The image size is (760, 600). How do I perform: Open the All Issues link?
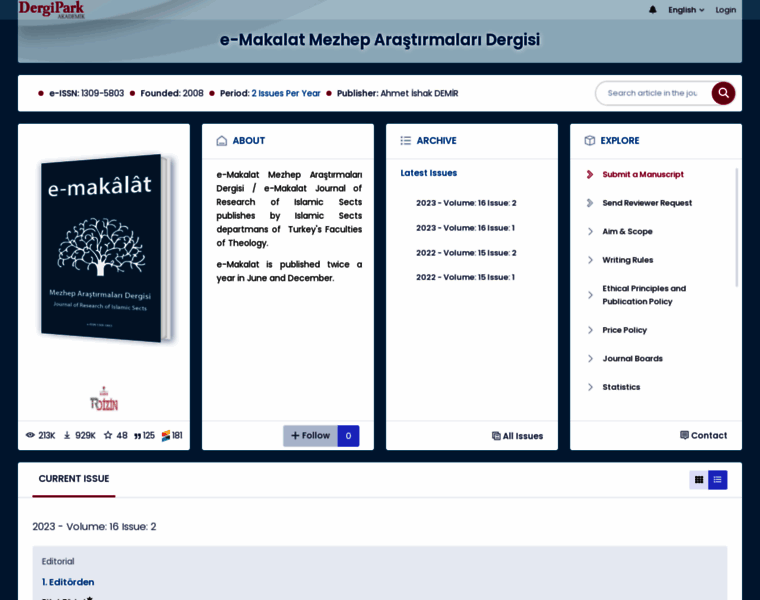click(517, 436)
